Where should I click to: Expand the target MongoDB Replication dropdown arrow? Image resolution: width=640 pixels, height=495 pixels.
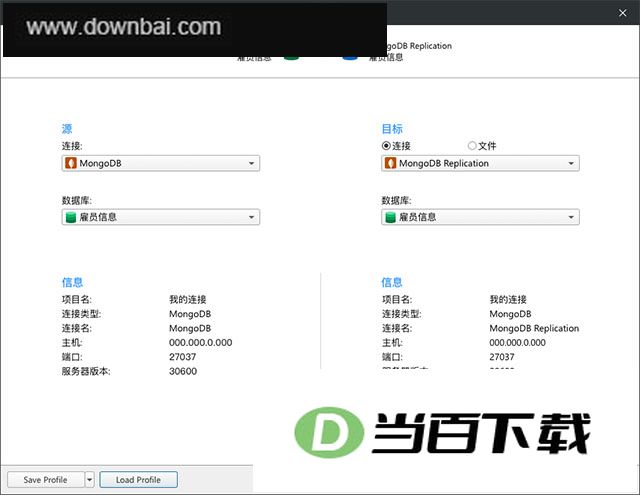click(571, 163)
